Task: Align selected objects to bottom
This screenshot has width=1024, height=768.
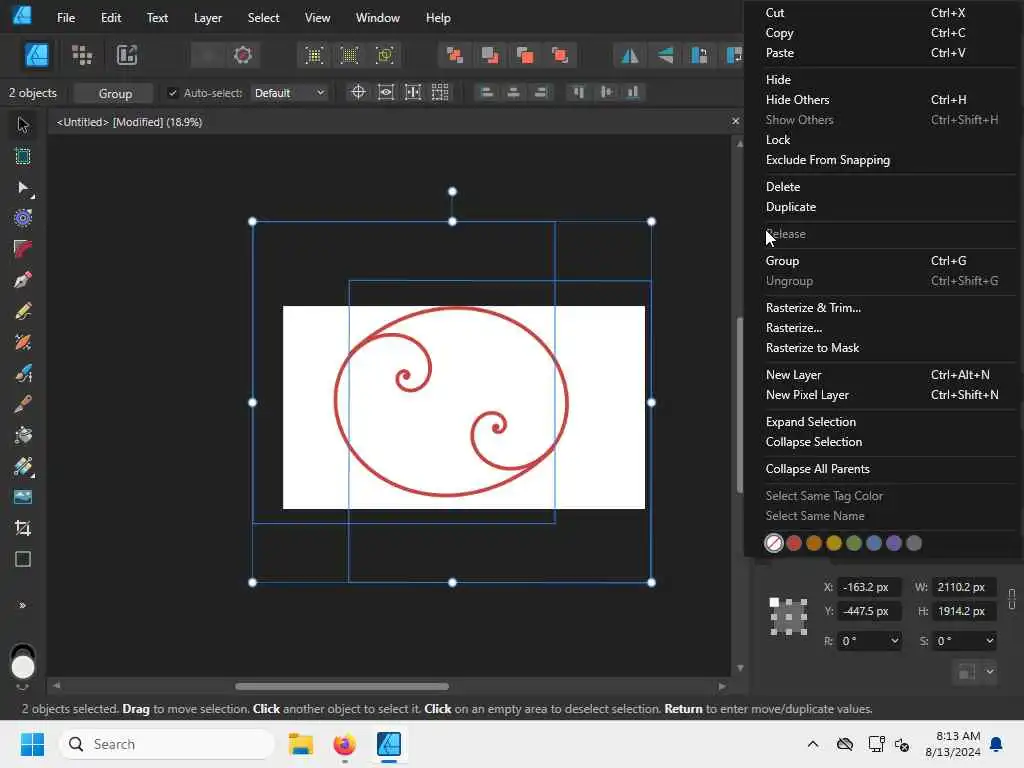Action: point(633,93)
